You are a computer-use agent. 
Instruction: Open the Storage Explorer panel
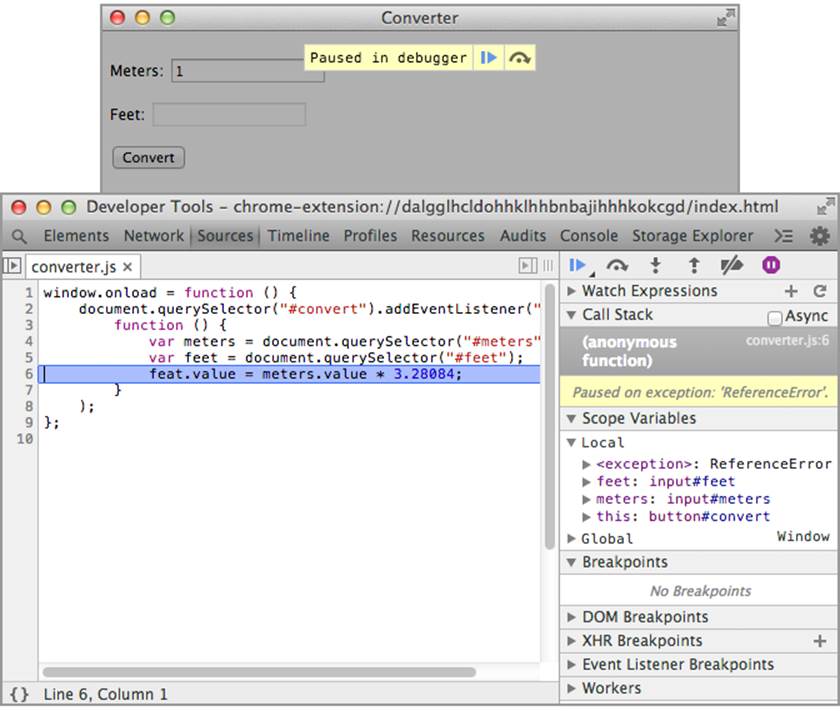coord(693,236)
